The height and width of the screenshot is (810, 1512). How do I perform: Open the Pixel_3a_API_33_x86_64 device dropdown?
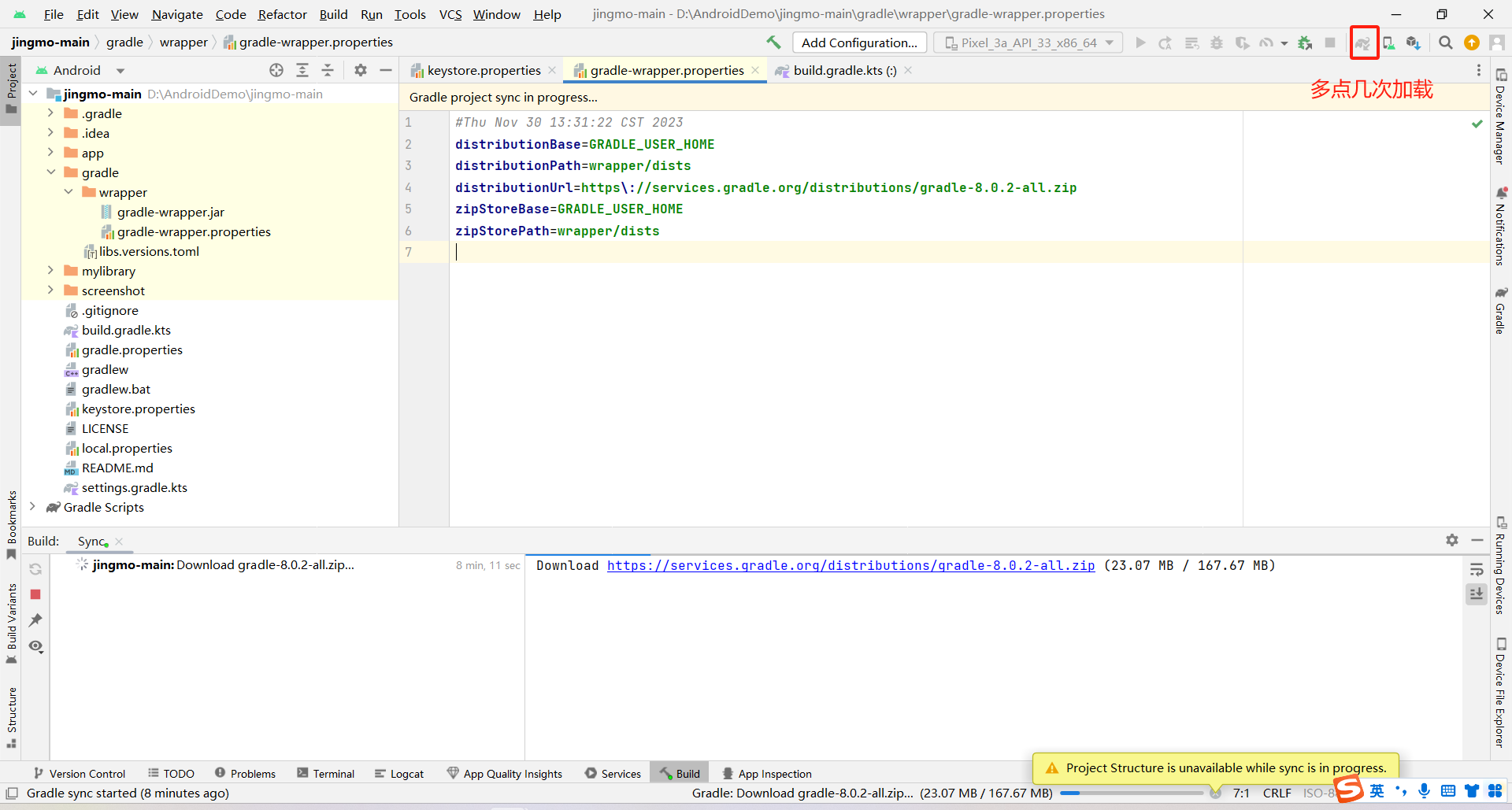pyautogui.click(x=1028, y=43)
